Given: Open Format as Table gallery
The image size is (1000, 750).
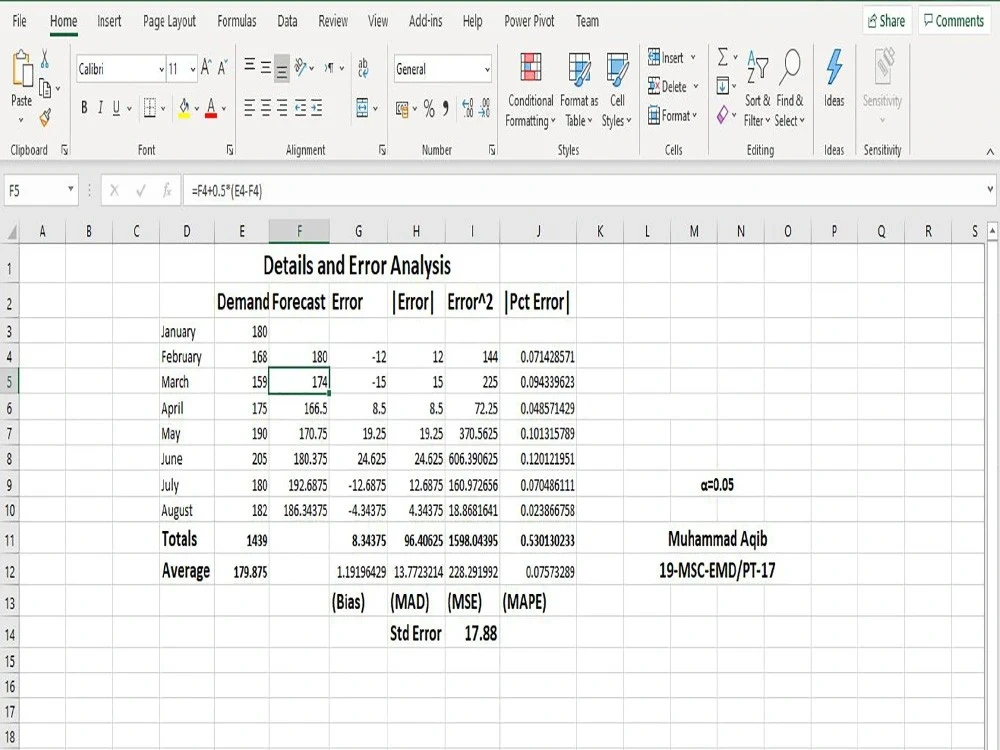Looking at the screenshot, I should click(579, 91).
